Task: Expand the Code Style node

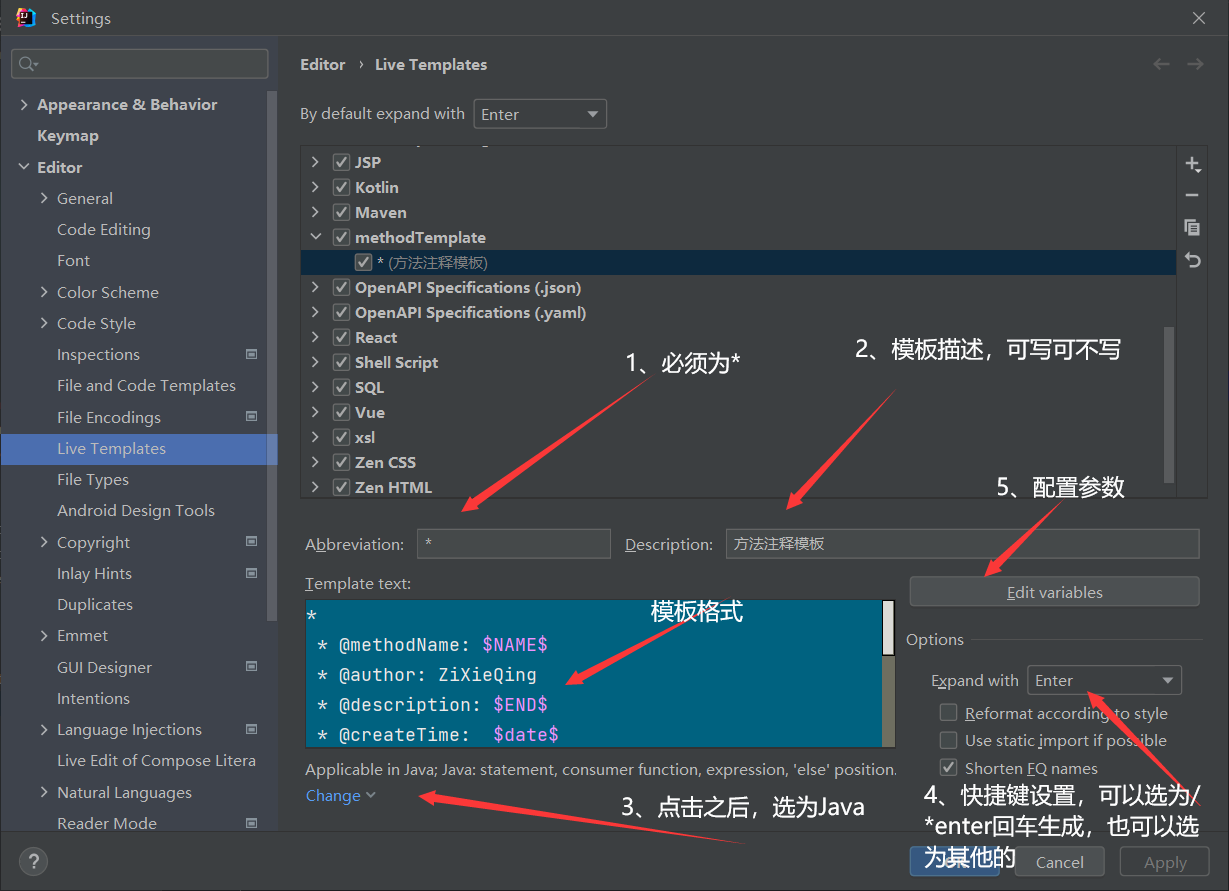Action: [44, 323]
